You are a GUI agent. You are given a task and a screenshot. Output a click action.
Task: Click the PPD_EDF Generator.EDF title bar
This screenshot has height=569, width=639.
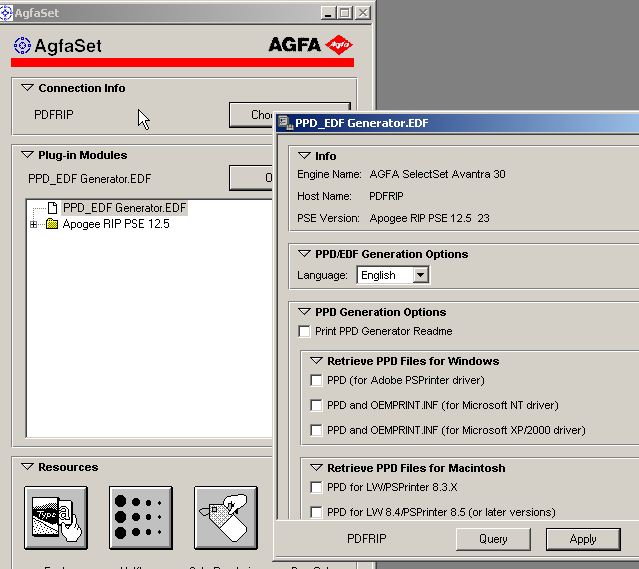(458, 123)
